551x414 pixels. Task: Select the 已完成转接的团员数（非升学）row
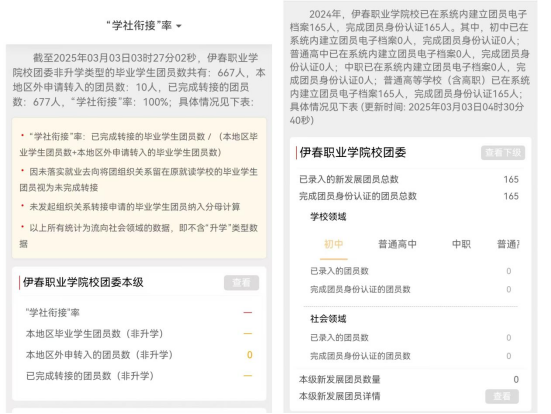point(139,376)
